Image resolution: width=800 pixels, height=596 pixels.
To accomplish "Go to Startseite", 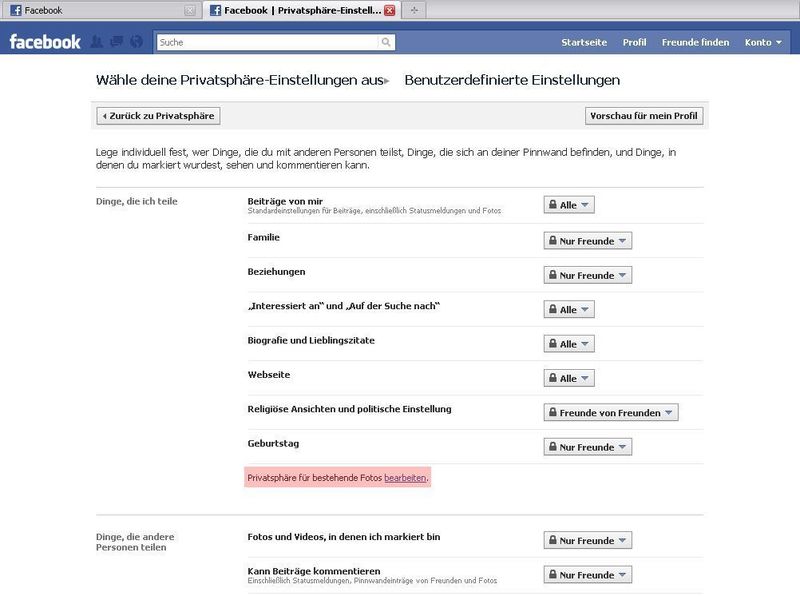I will [x=584, y=42].
